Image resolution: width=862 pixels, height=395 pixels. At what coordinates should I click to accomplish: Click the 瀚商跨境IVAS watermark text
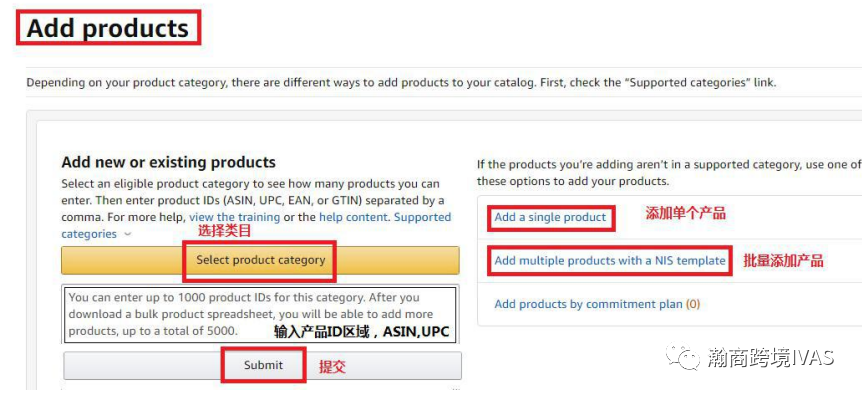pyautogui.click(x=771, y=357)
